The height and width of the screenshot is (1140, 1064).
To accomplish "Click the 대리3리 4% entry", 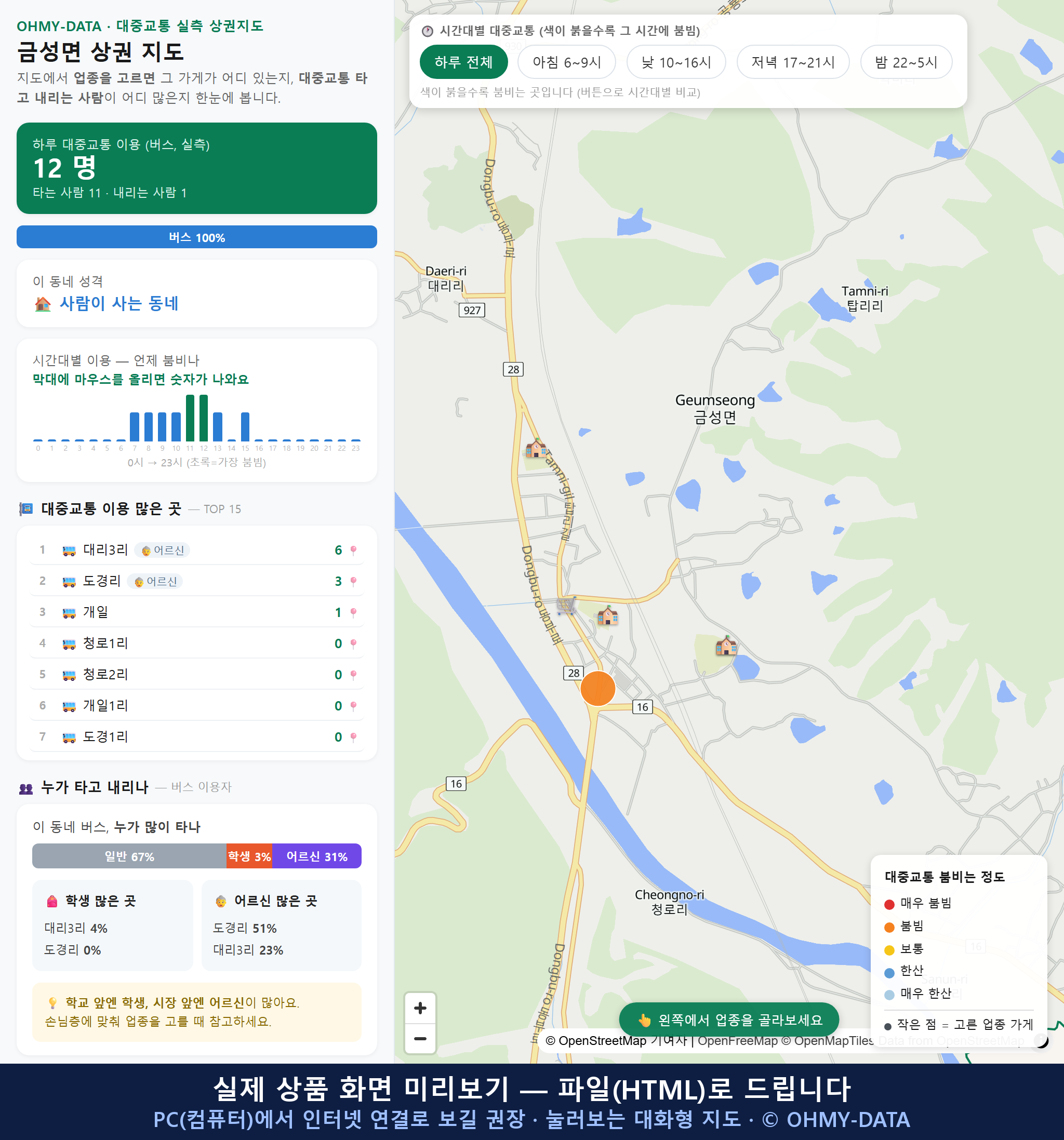I will 76,929.
